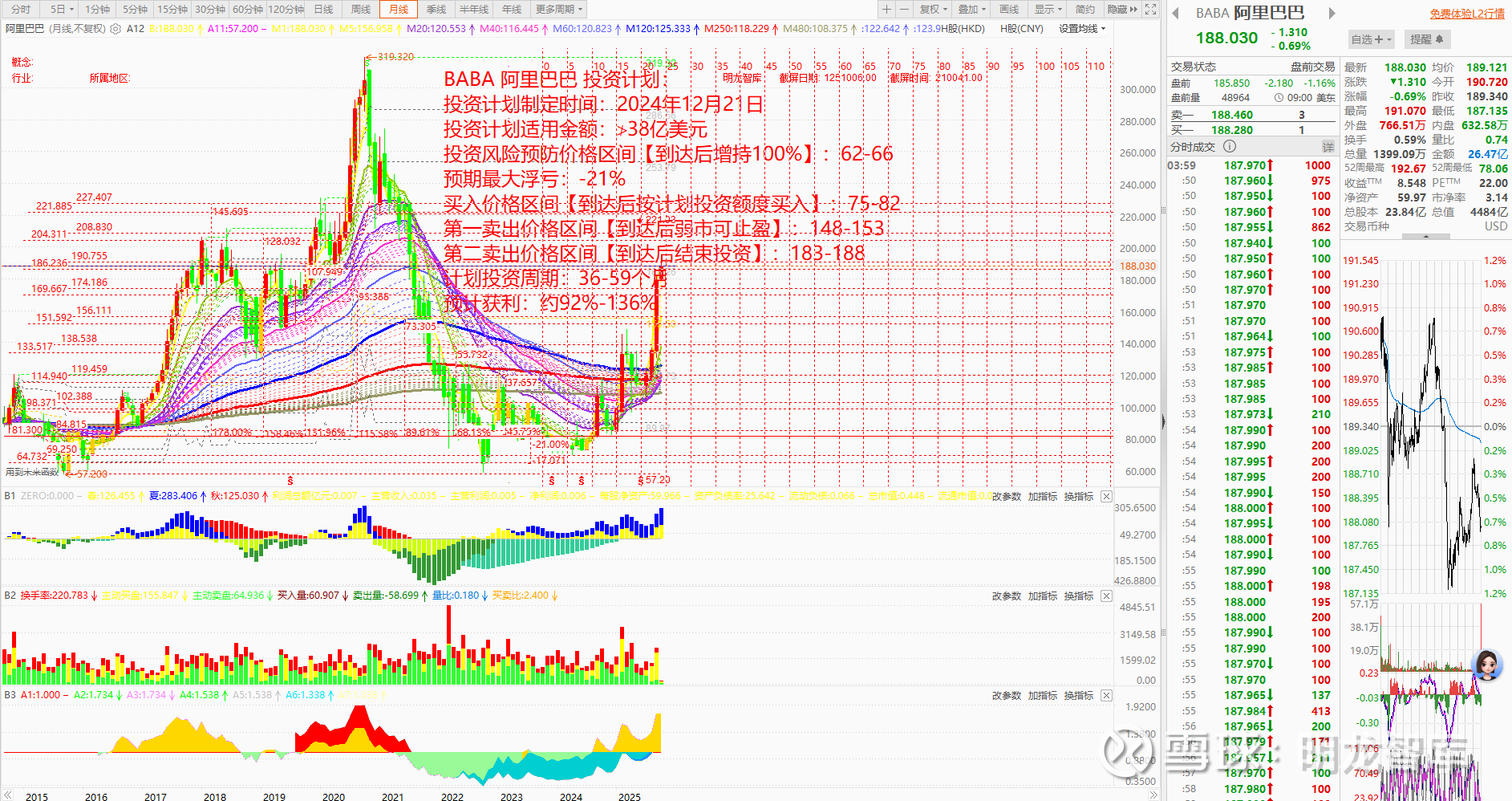Image resolution: width=1512 pixels, height=801 pixels.
Task: Switch quote to H股(CNY)
Action: pyautogui.click(x=1021, y=28)
